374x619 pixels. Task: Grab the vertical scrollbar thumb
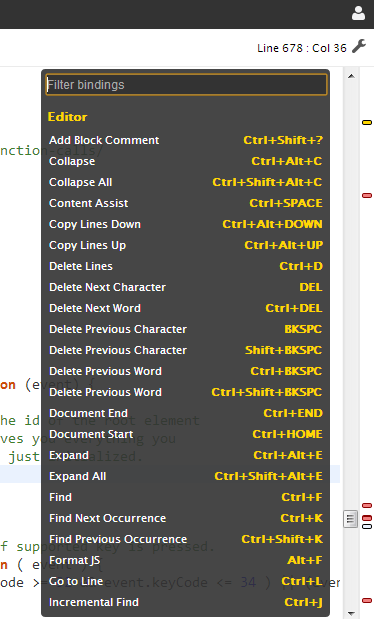coord(351,519)
